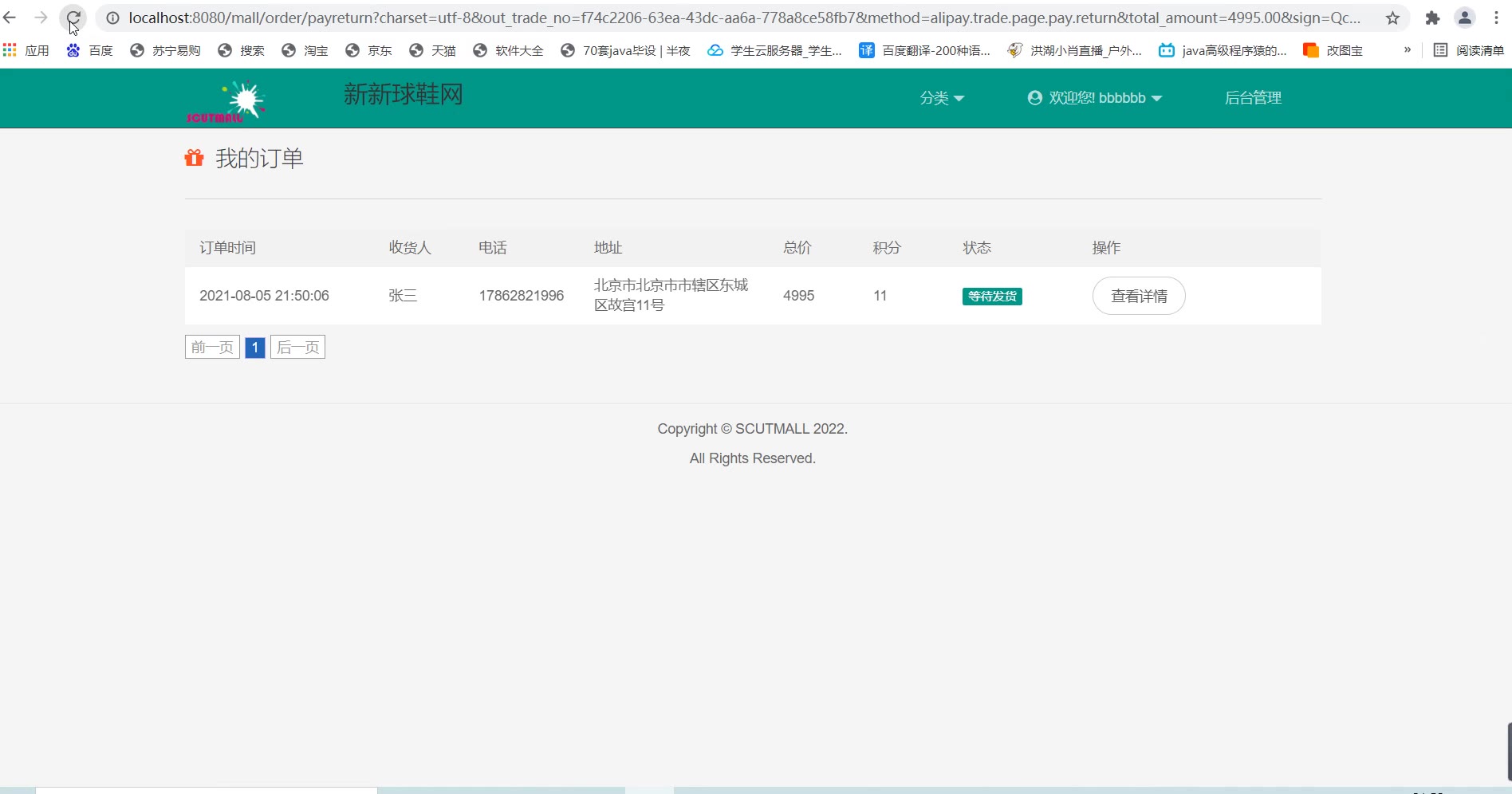This screenshot has height=794, width=1512.
Task: Click the 前一页 previous page button
Action: click(212, 348)
